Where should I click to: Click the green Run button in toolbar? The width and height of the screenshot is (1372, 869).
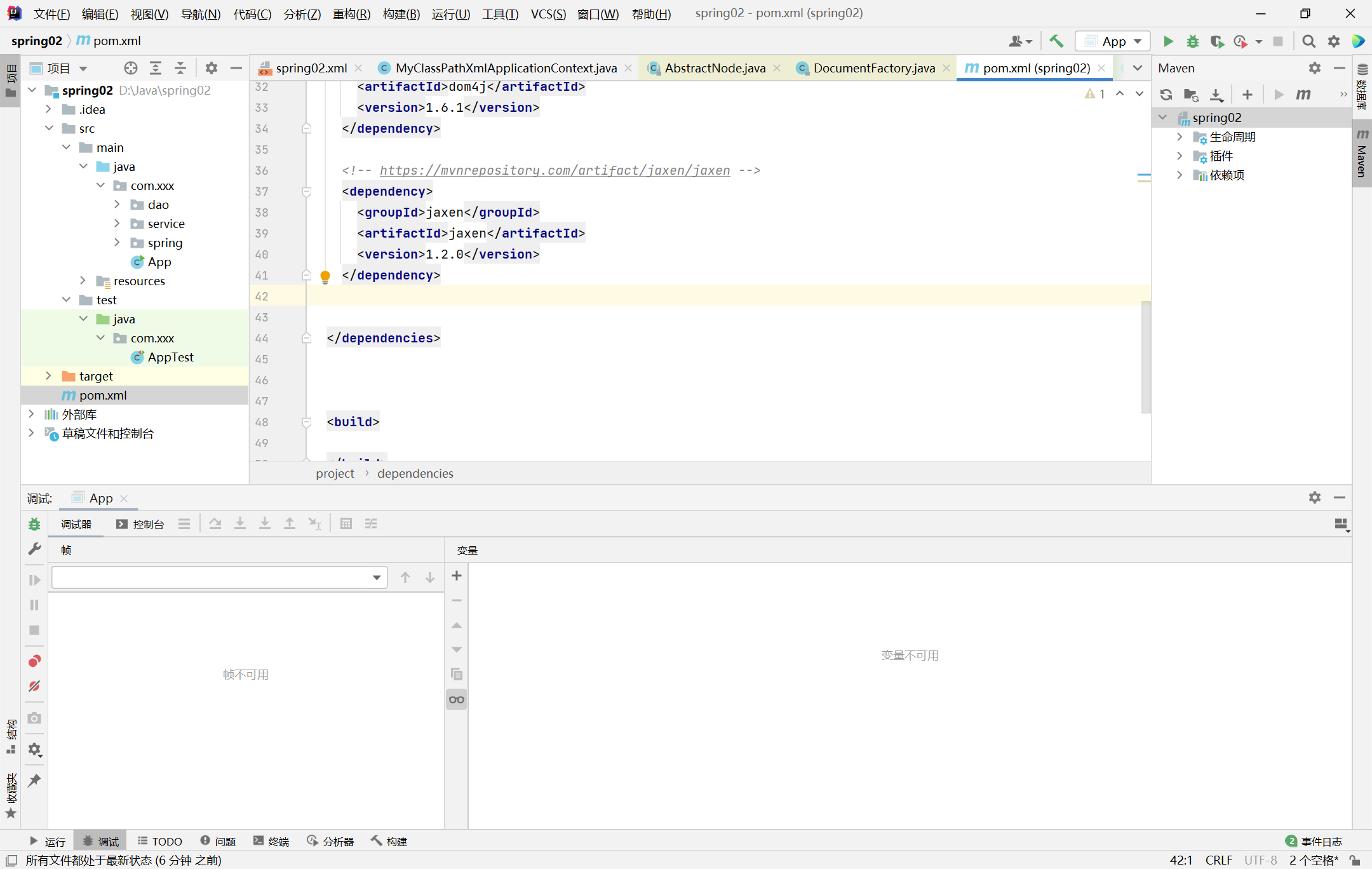[x=1167, y=41]
